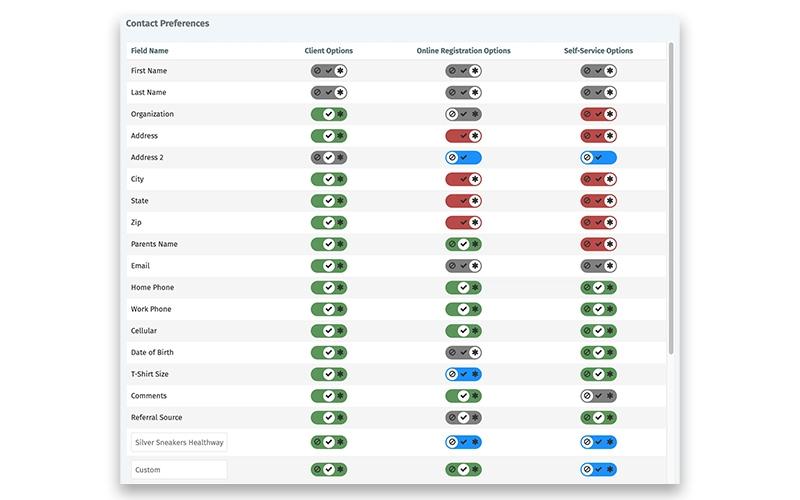Click disabled icon in Address Self-Service toggle
The image size is (800, 500).
tap(587, 136)
